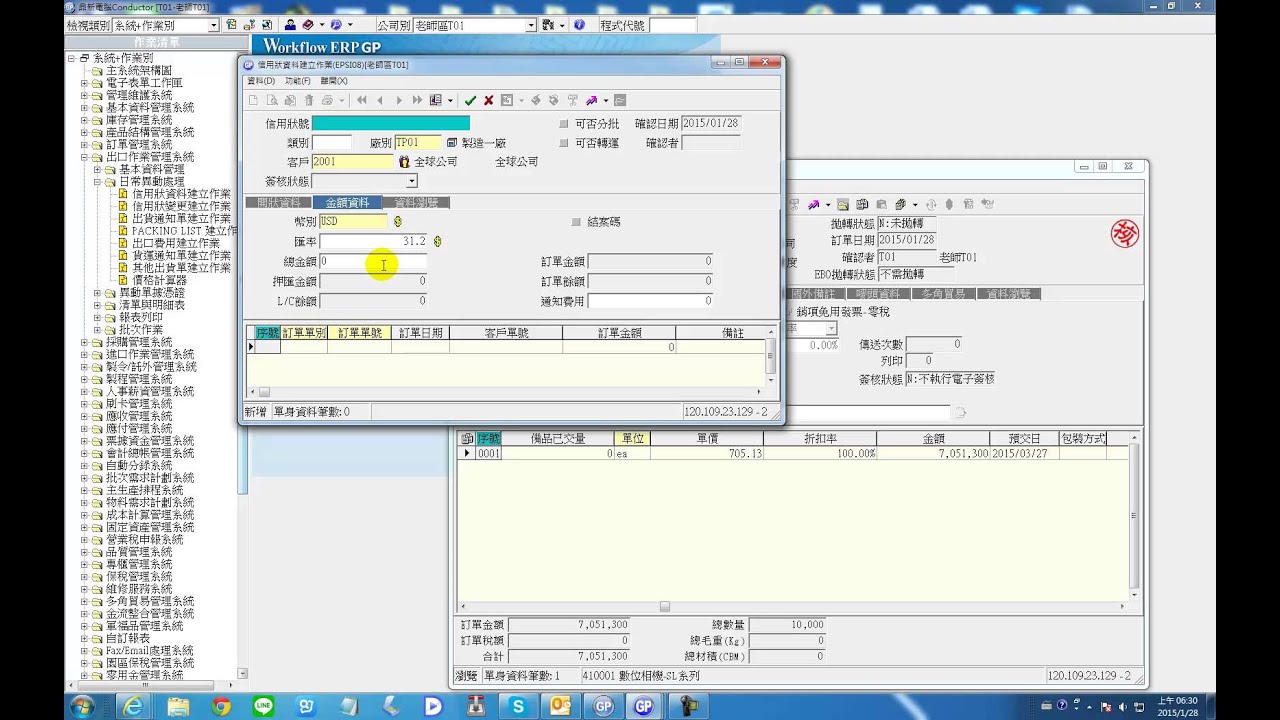Viewport: 1280px width, 720px height.
Task: Open the 公司別 dropdown
Action: click(531, 25)
